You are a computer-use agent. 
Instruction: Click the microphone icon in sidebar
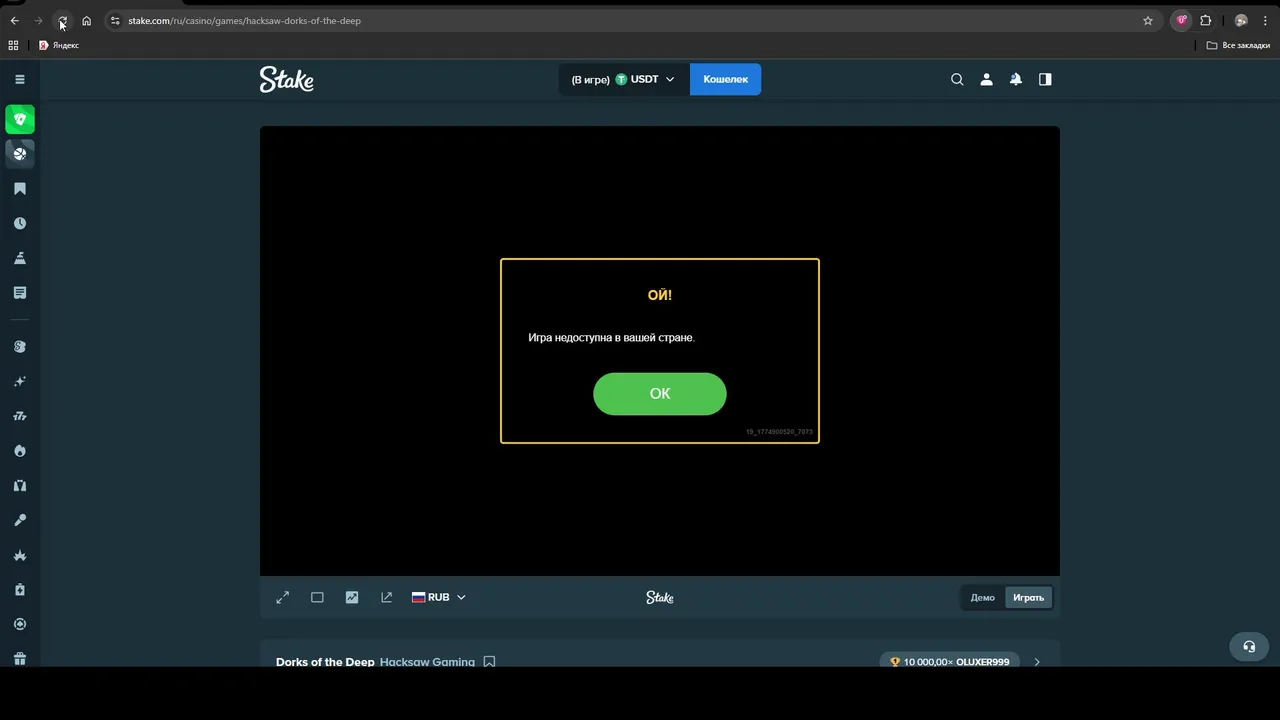[20, 520]
